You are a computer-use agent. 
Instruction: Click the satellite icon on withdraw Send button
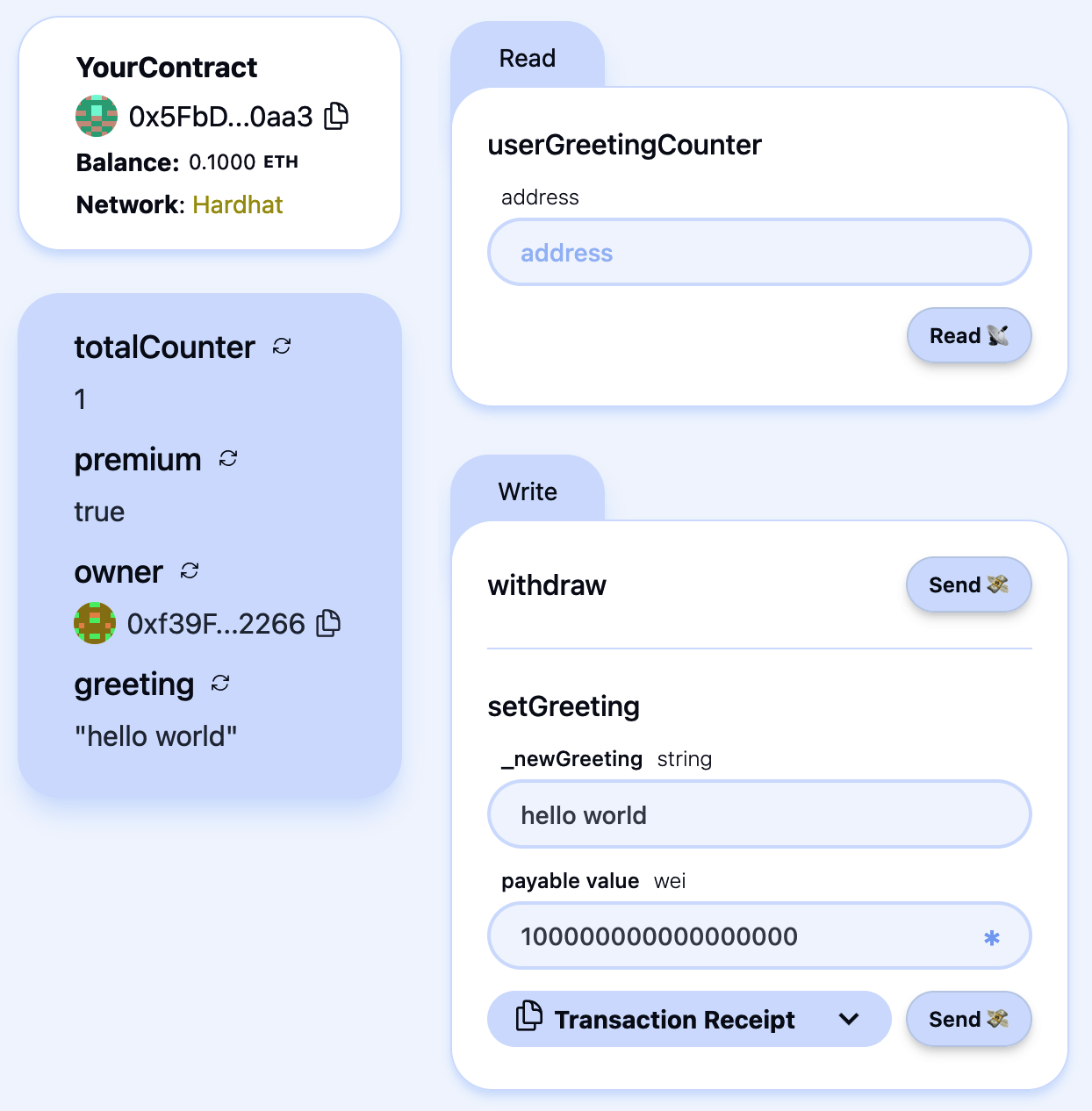(998, 584)
